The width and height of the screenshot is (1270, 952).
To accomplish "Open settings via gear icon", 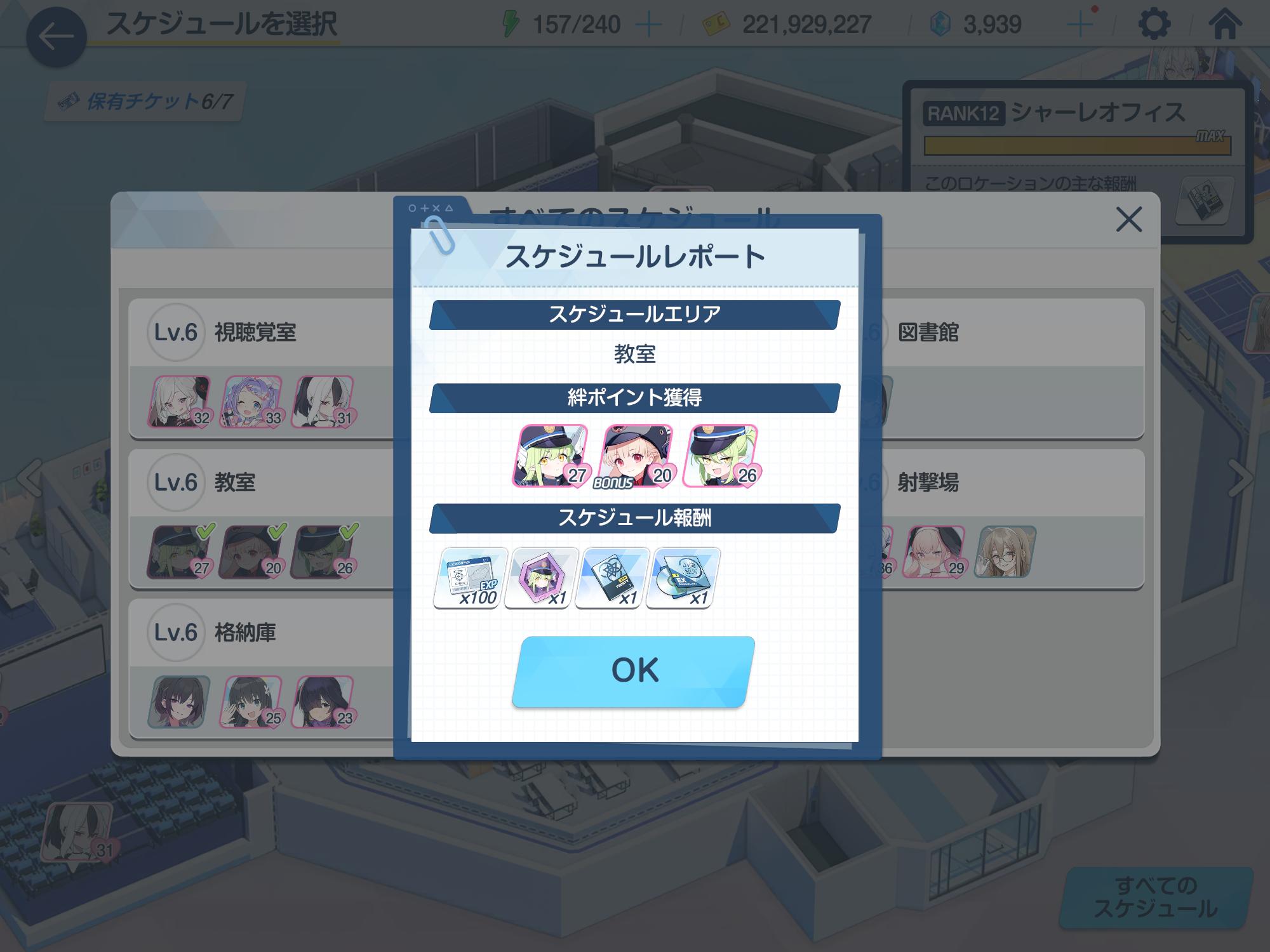I will [x=1154, y=25].
